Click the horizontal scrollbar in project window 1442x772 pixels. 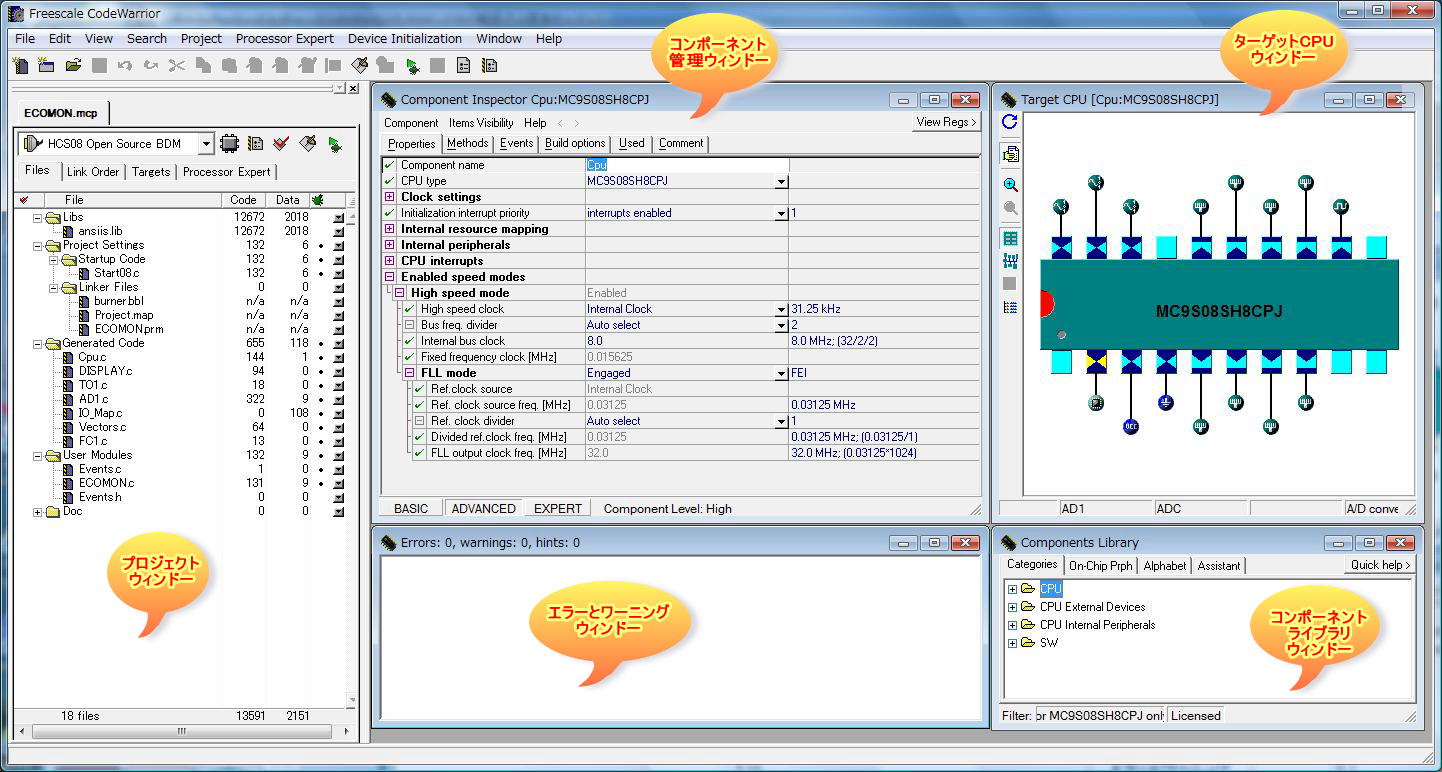click(182, 731)
